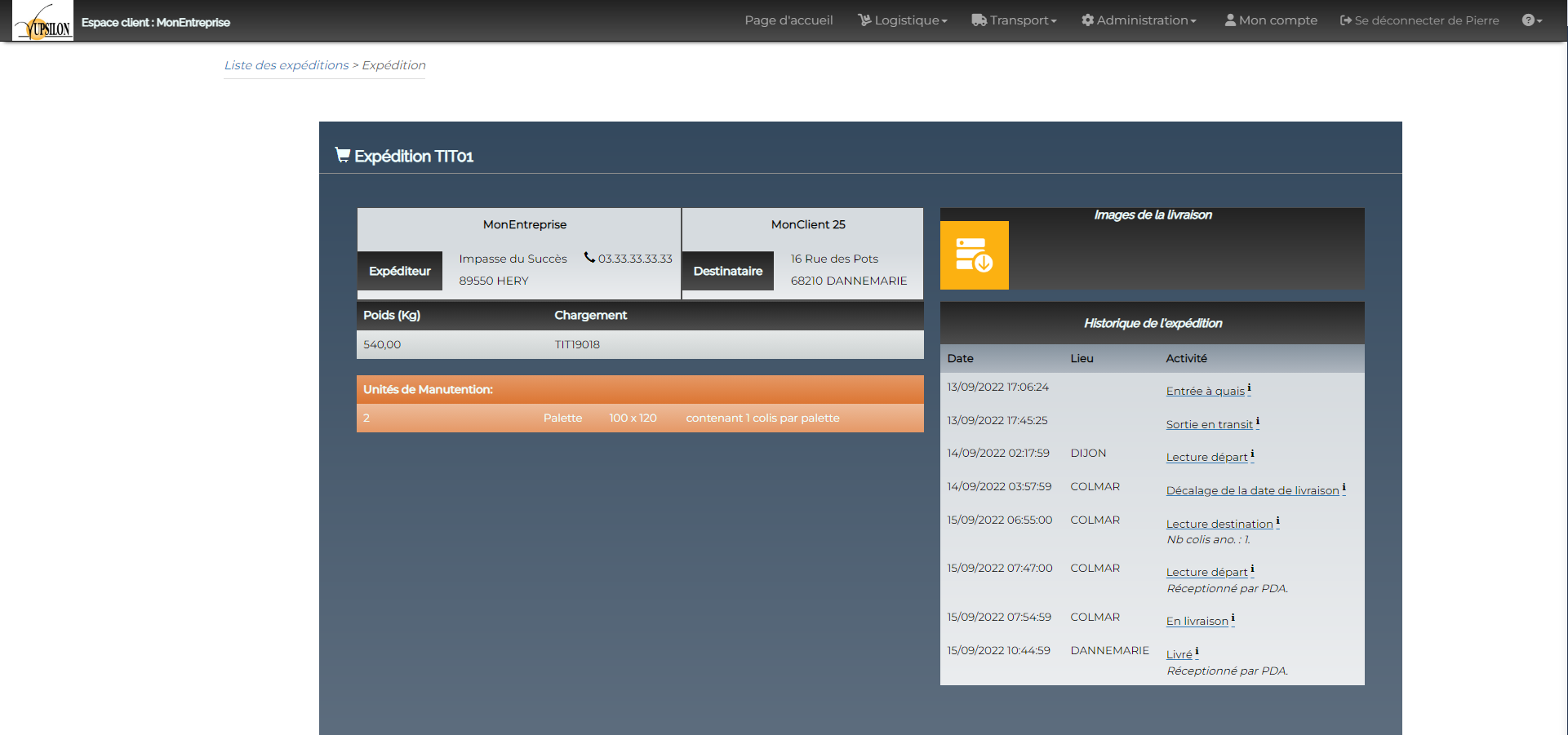Click Se déconnecter de Pierre
The image size is (1568, 735).
[1419, 20]
